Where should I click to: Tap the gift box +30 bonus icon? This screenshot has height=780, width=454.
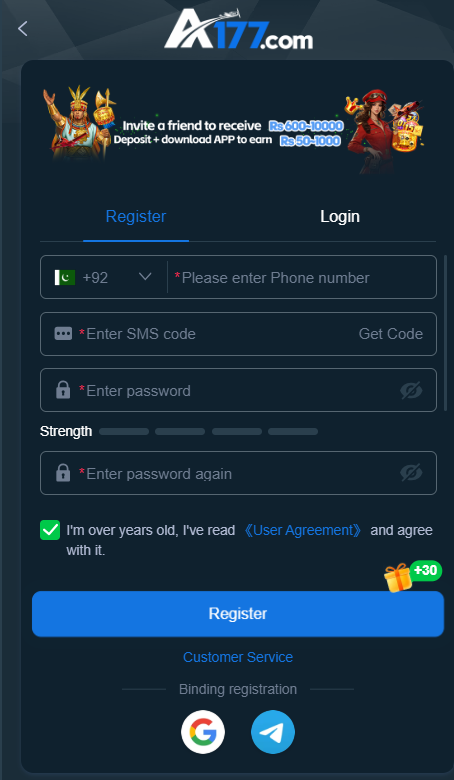[413, 576]
